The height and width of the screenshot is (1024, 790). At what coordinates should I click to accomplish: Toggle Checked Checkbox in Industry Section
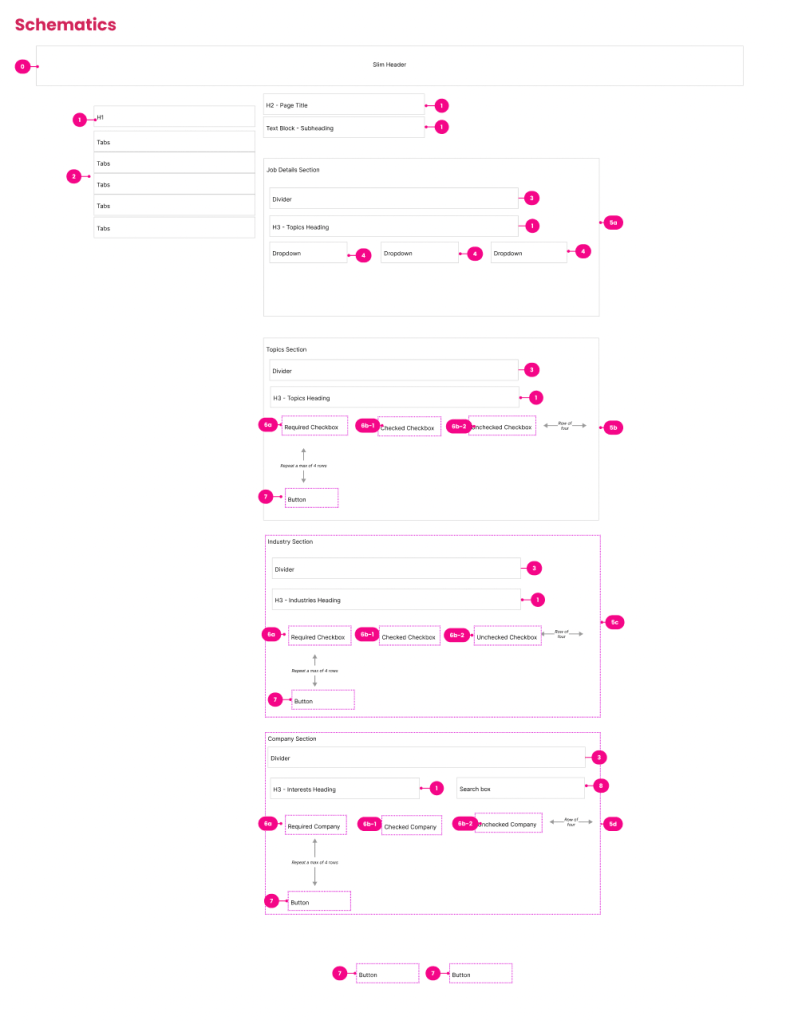tap(409, 636)
